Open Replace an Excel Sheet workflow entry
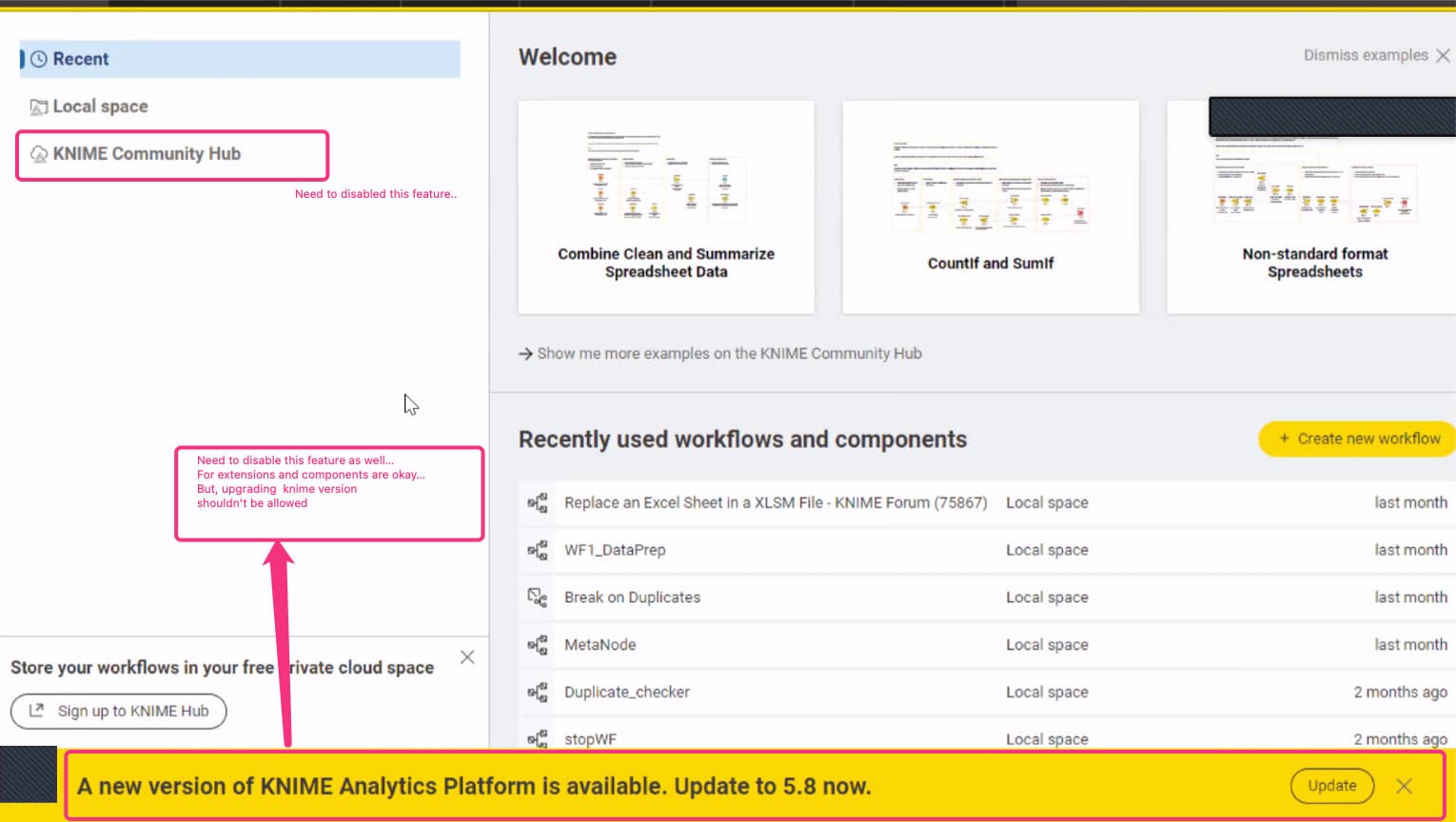Image resolution: width=1456 pixels, height=822 pixels. click(775, 502)
